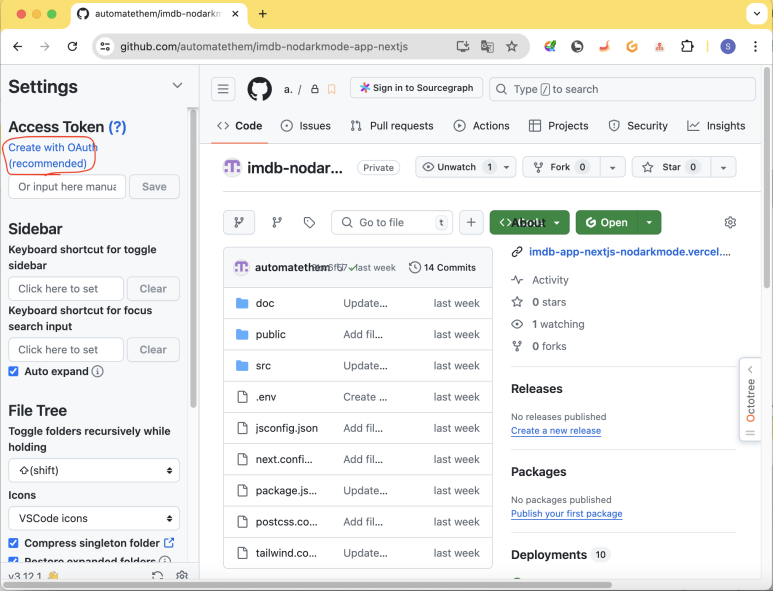Open the Chrome tab search chevron
Viewport: 773px width, 591px height.
coord(757,13)
